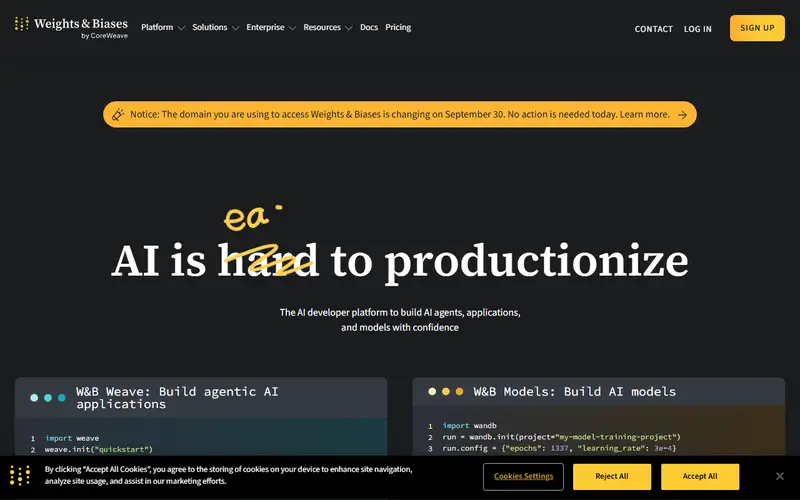Go to the Pricing page

pyautogui.click(x=398, y=28)
